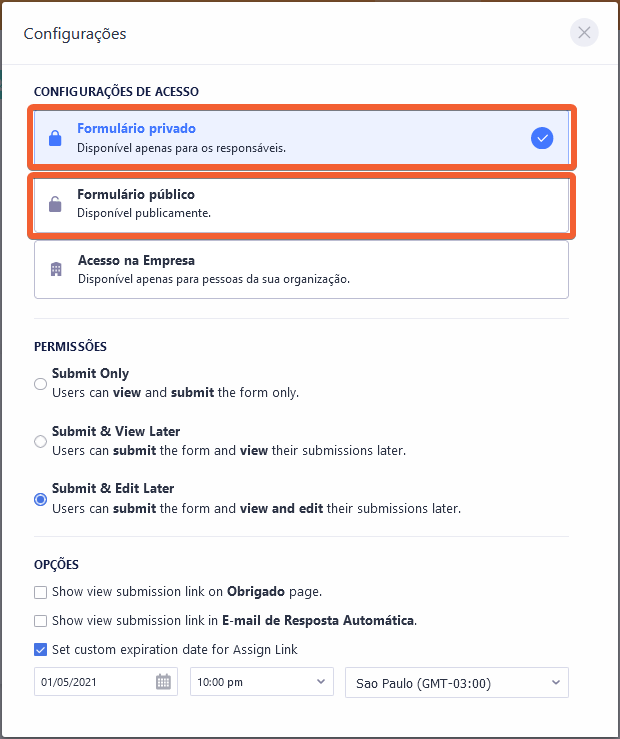
Task: Uncheck Set custom expiration date for Assign Link
Action: pyautogui.click(x=41, y=649)
